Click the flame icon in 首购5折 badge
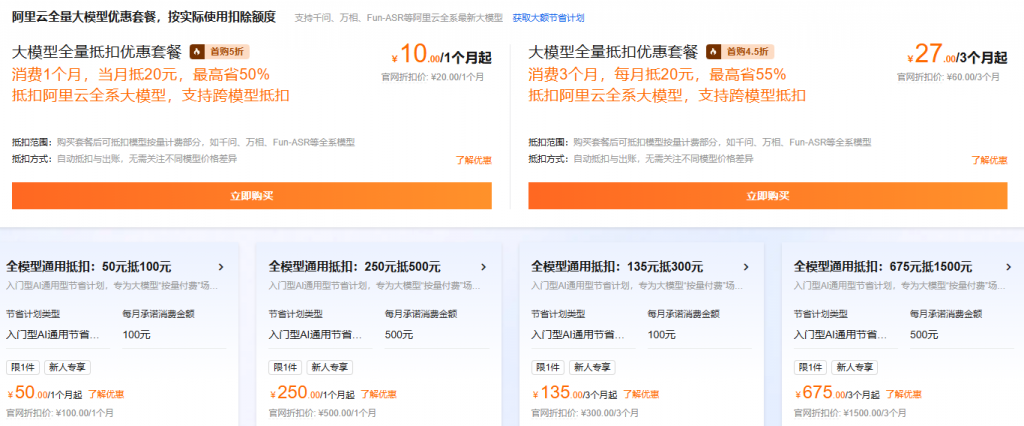 (197, 51)
